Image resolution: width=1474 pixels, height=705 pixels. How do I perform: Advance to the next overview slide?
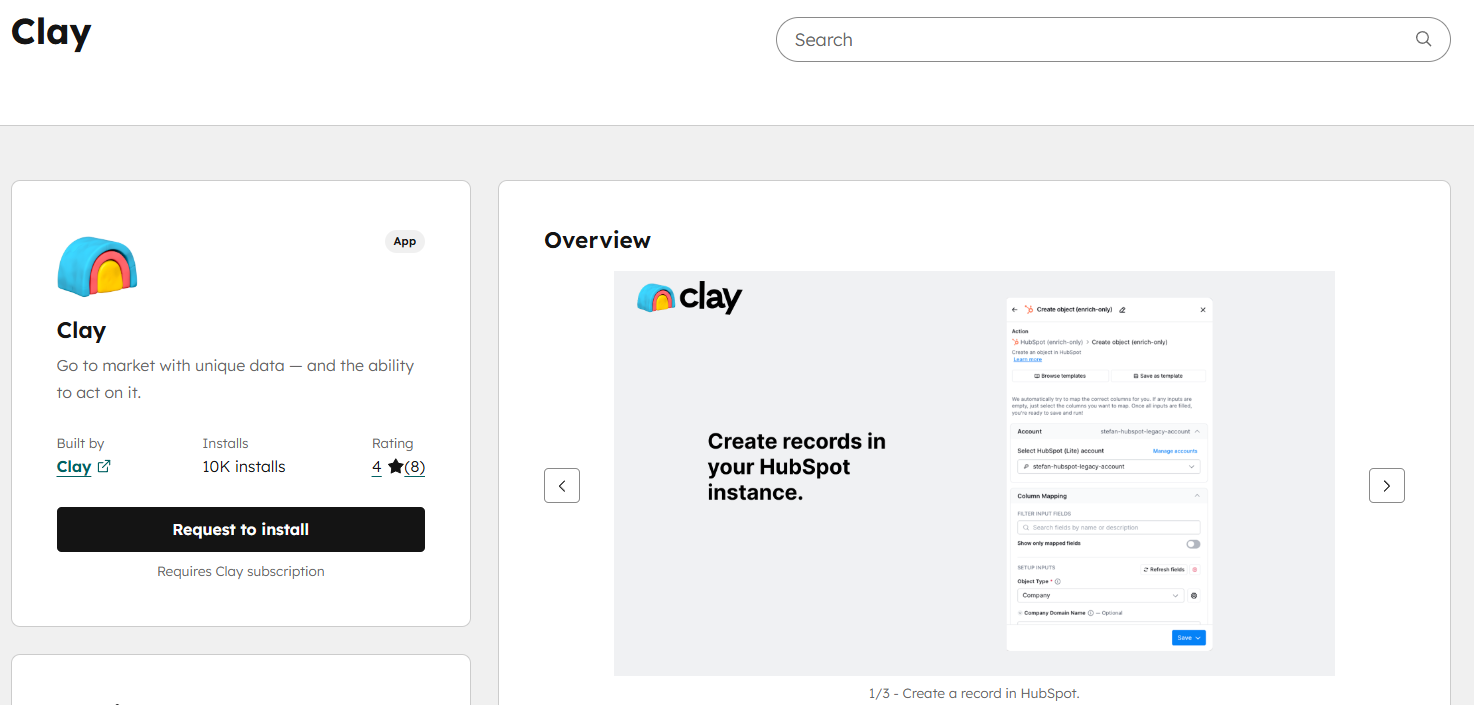click(x=1387, y=486)
